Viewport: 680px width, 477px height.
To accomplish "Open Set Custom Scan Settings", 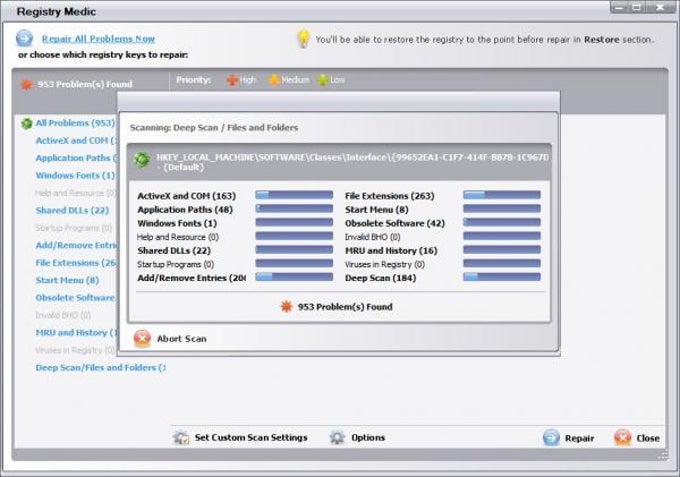I will point(251,438).
